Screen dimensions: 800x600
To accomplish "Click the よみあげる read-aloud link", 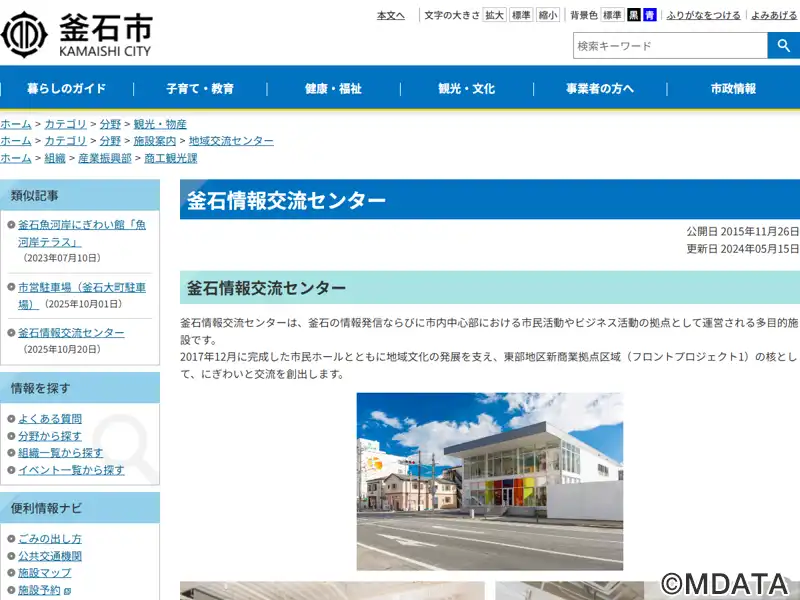I will coord(774,15).
